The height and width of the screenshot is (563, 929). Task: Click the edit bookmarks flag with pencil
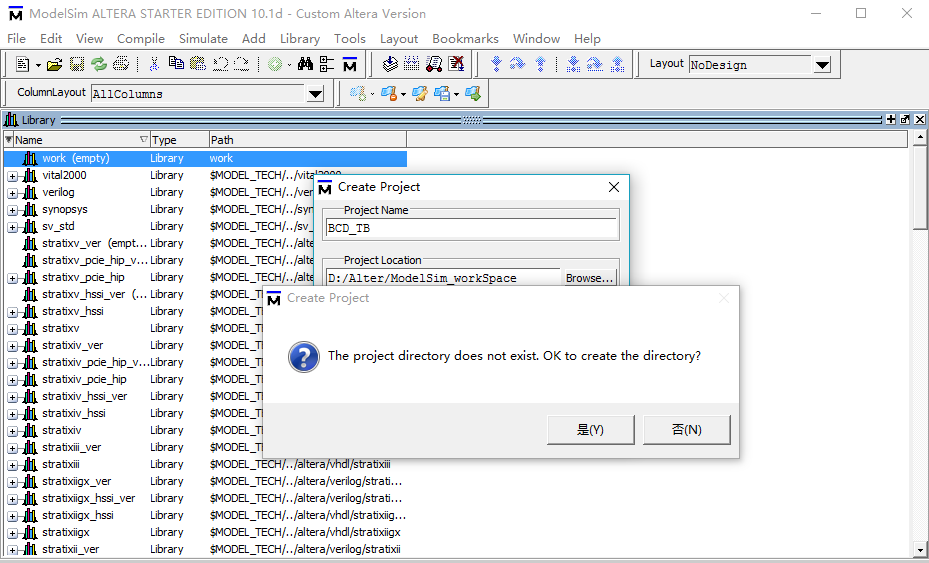[x=420, y=94]
